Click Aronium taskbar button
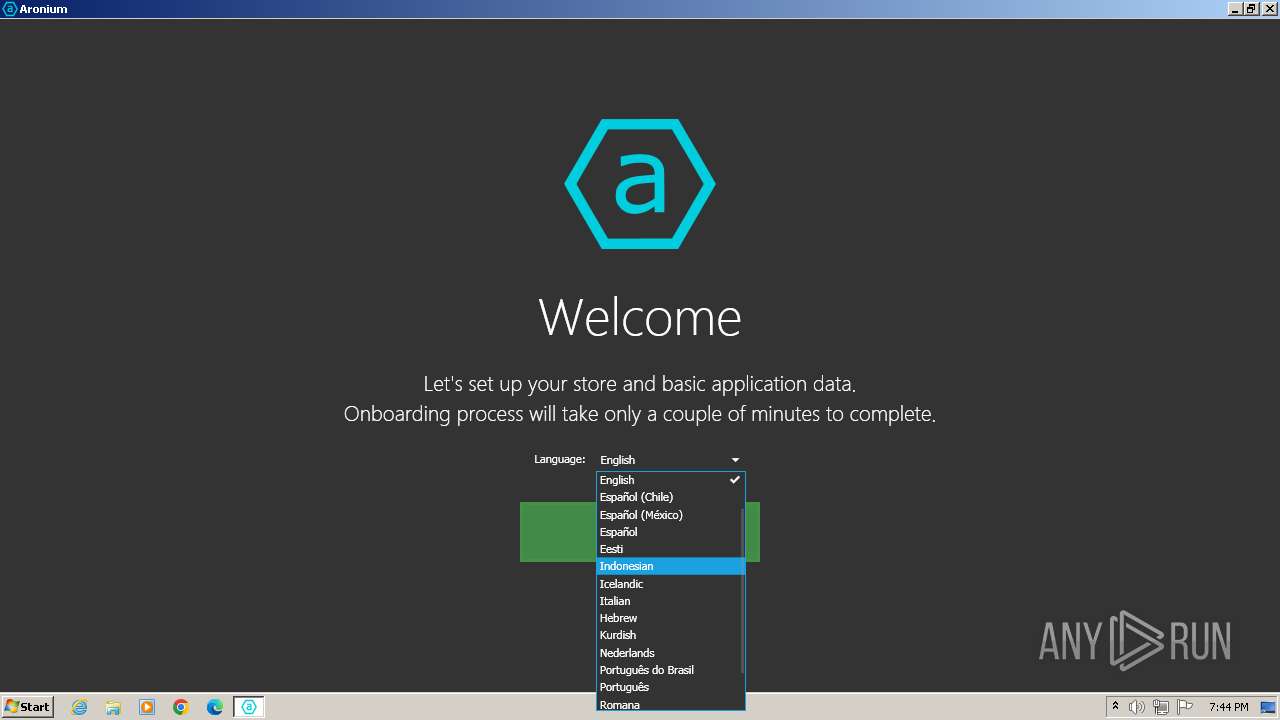 point(249,707)
